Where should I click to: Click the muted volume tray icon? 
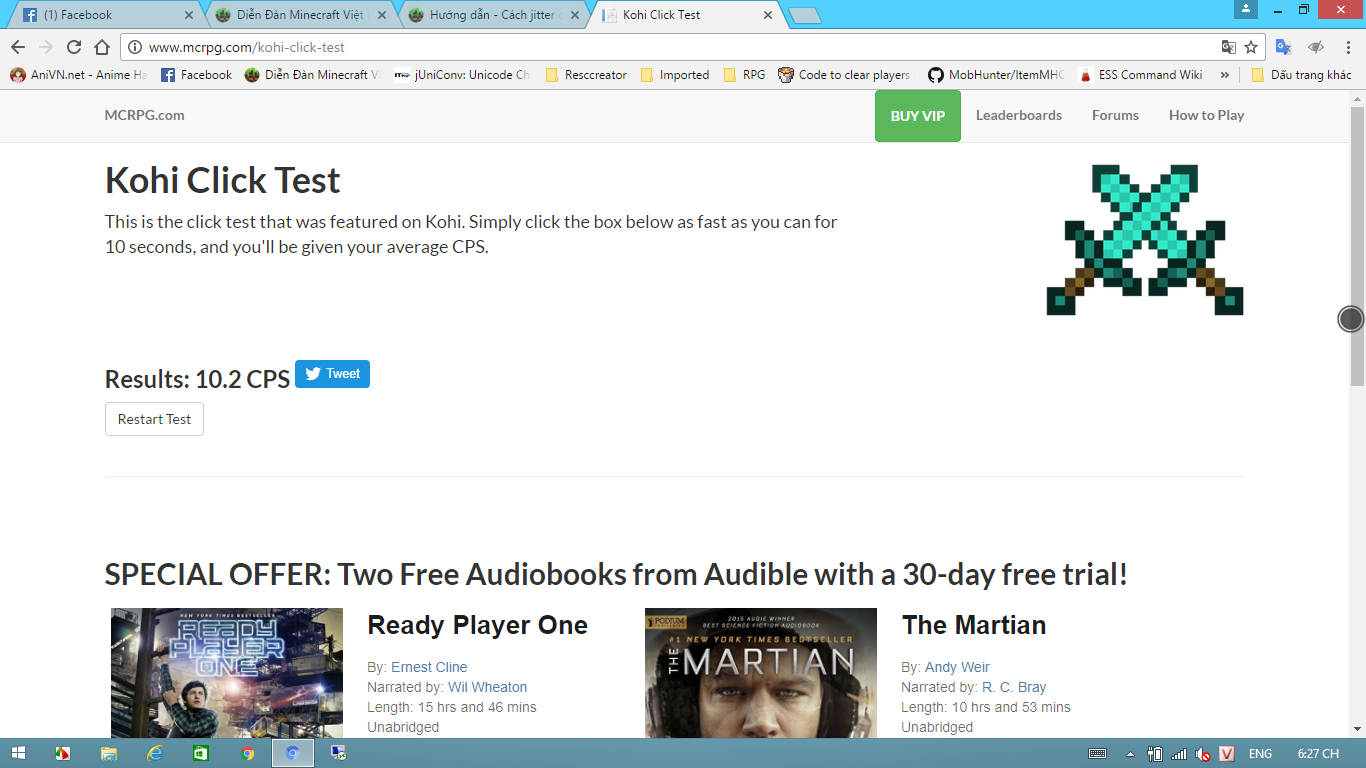point(1203,754)
